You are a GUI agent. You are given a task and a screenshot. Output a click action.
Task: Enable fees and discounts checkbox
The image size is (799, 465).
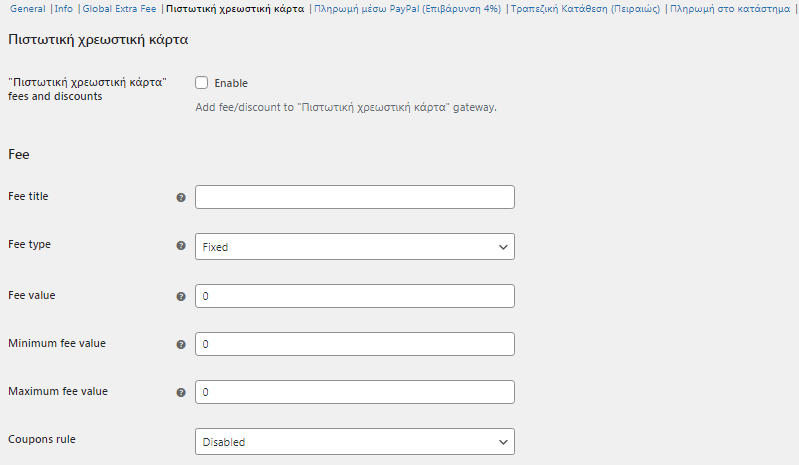pos(202,83)
